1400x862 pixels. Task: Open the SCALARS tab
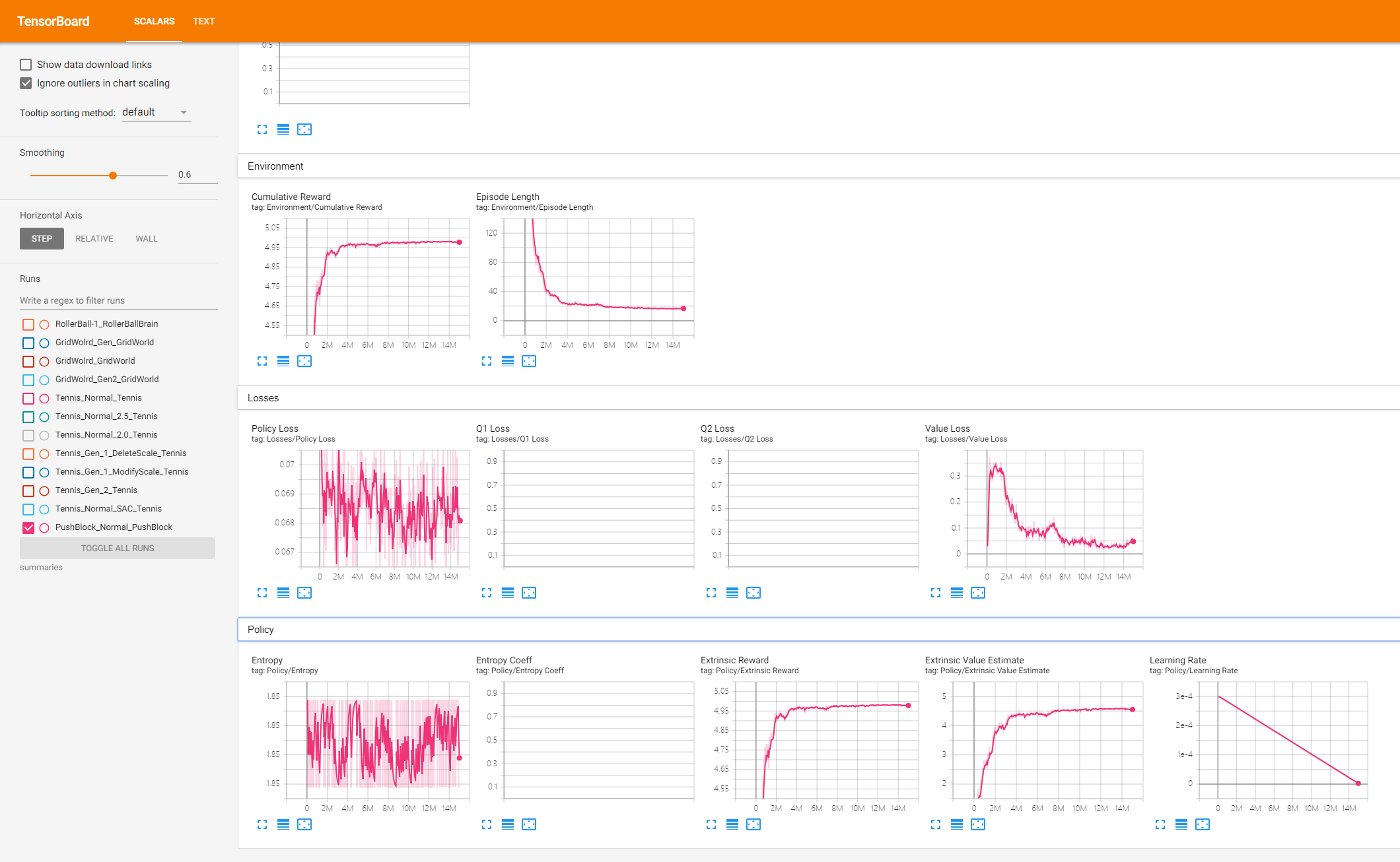tap(154, 21)
